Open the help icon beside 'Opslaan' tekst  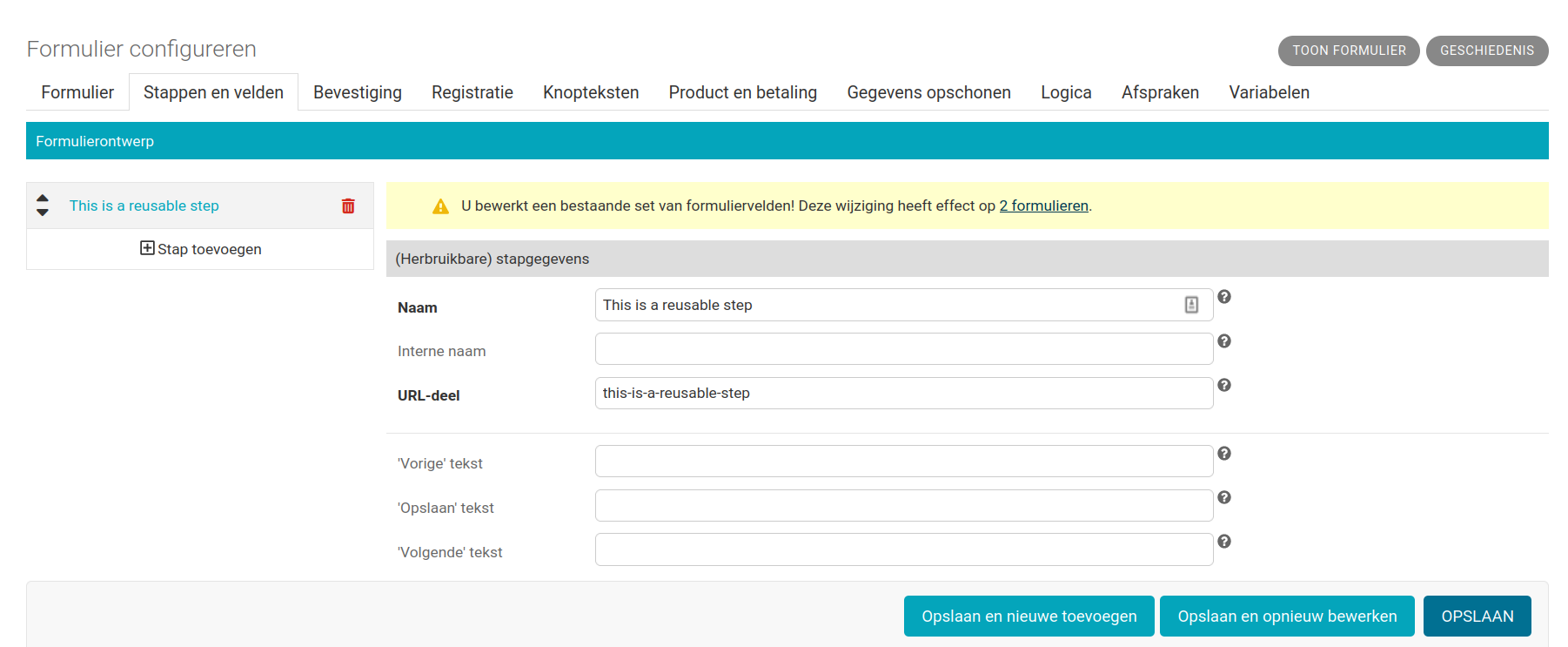pyautogui.click(x=1224, y=497)
